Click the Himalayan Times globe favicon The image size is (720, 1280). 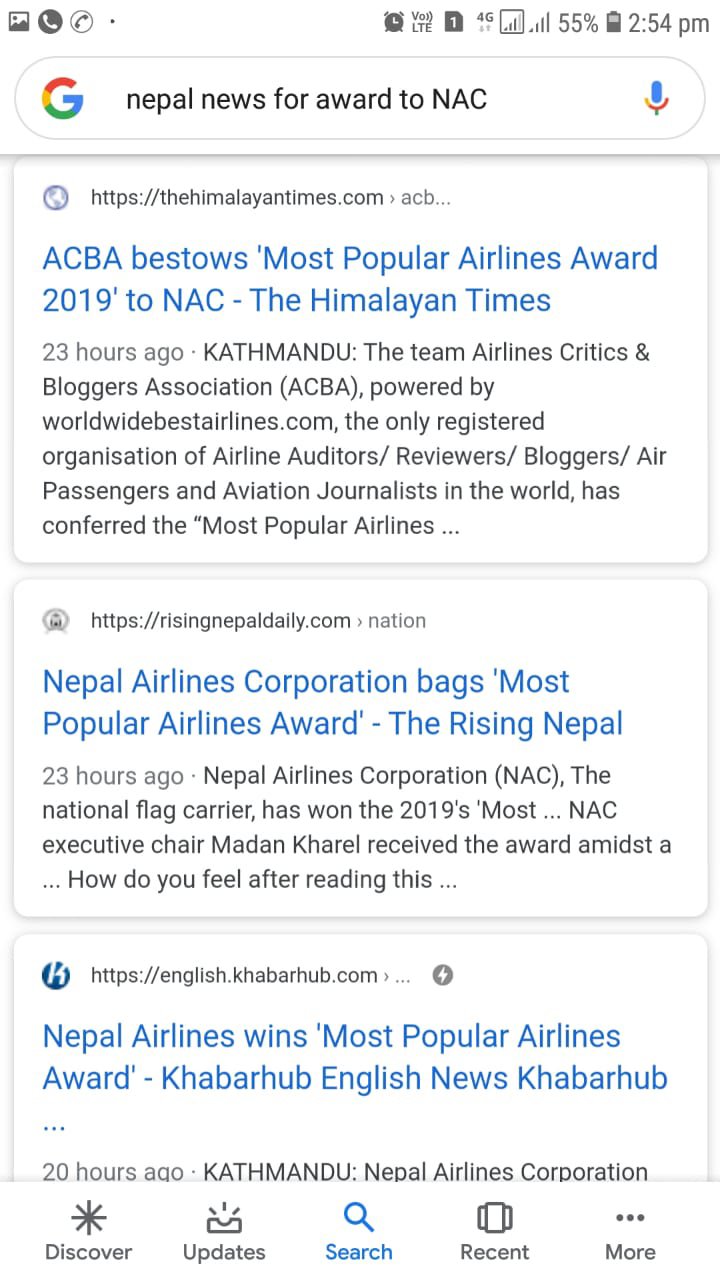click(x=56, y=197)
